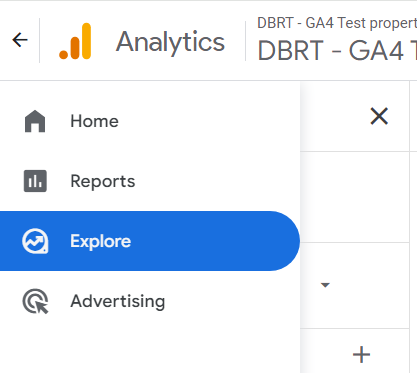Image resolution: width=417 pixels, height=373 pixels.
Task: Click the Advertising target cursor icon
Action: (36, 301)
